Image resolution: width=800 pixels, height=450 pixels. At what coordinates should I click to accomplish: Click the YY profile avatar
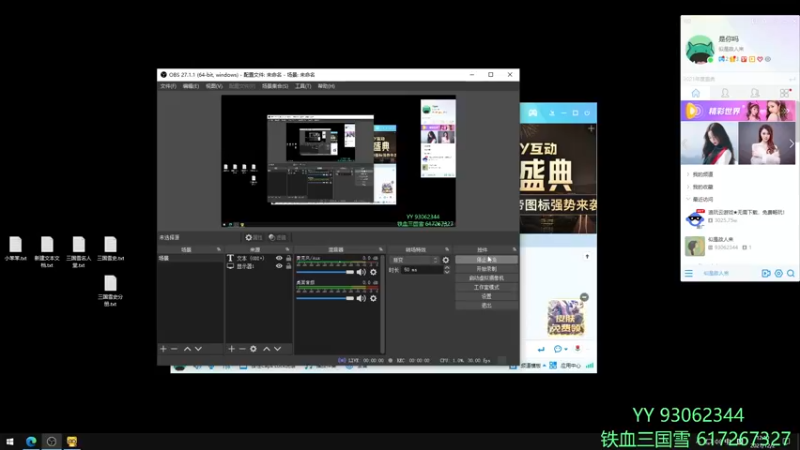(x=699, y=49)
